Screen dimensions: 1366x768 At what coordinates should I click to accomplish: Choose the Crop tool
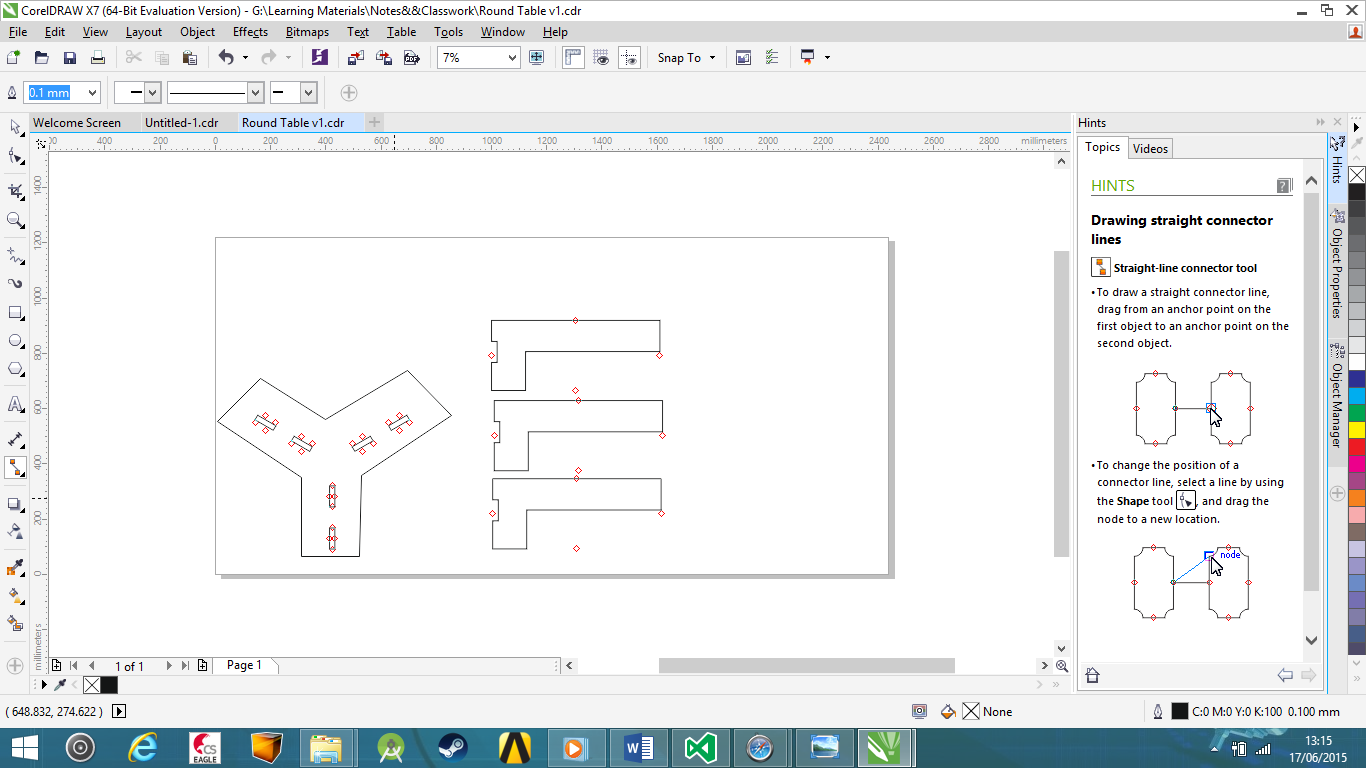coord(15,190)
